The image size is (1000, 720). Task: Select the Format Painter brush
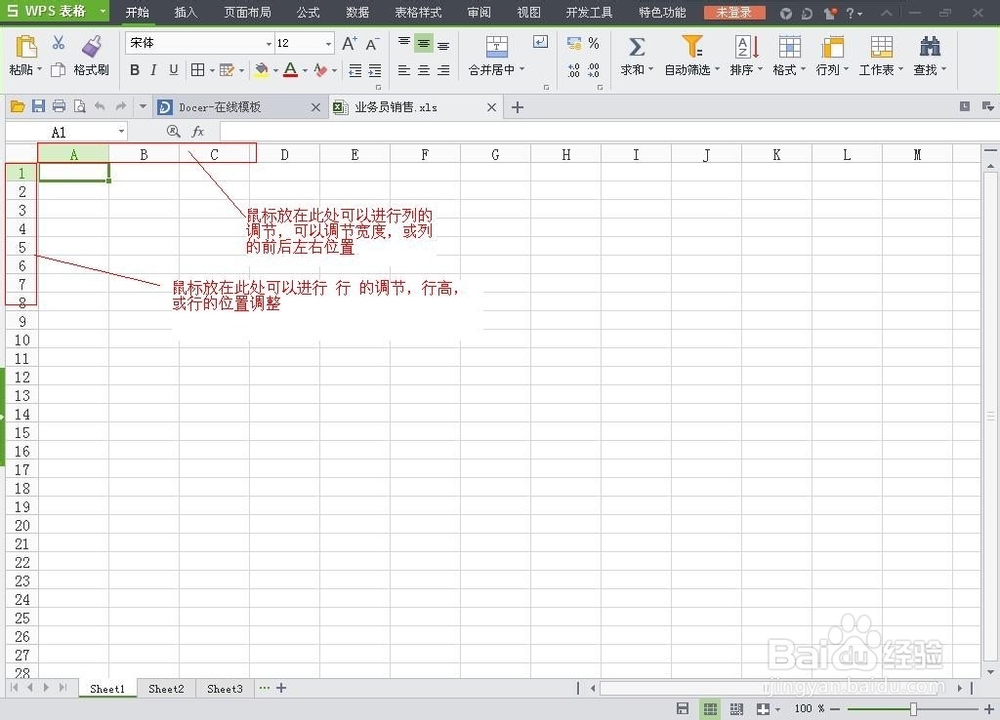click(x=92, y=47)
